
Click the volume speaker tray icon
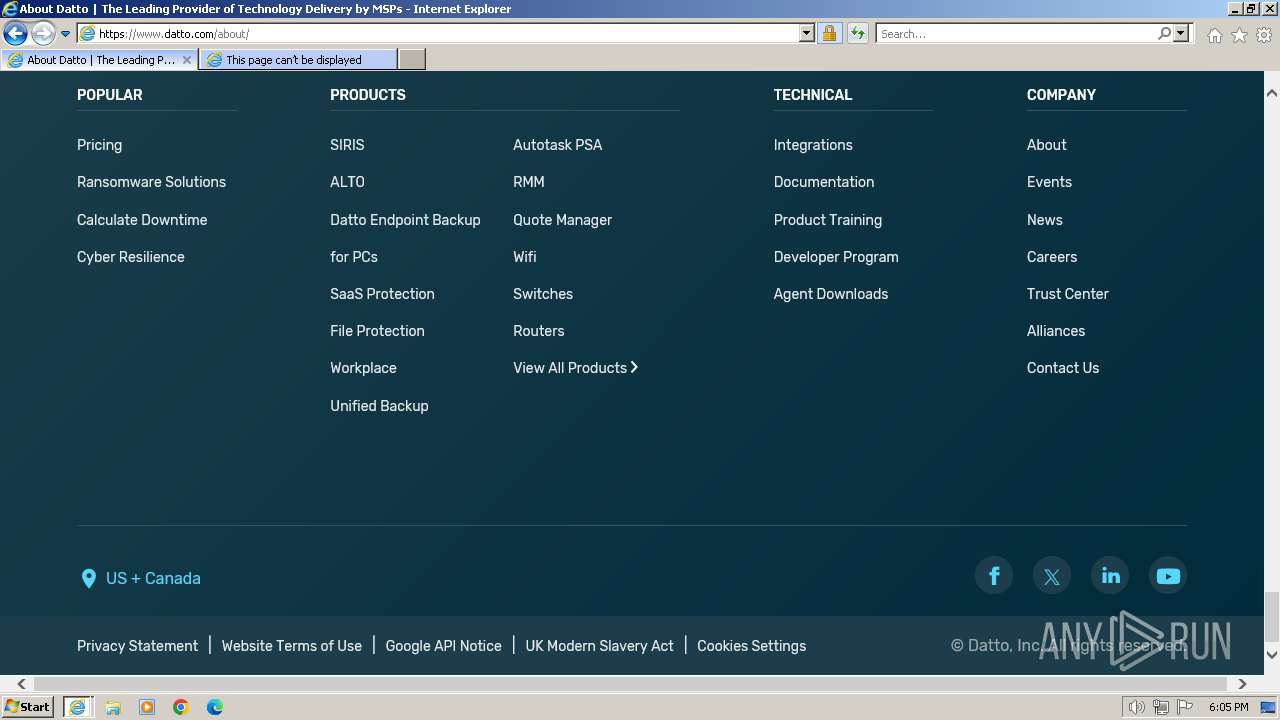[x=1136, y=707]
